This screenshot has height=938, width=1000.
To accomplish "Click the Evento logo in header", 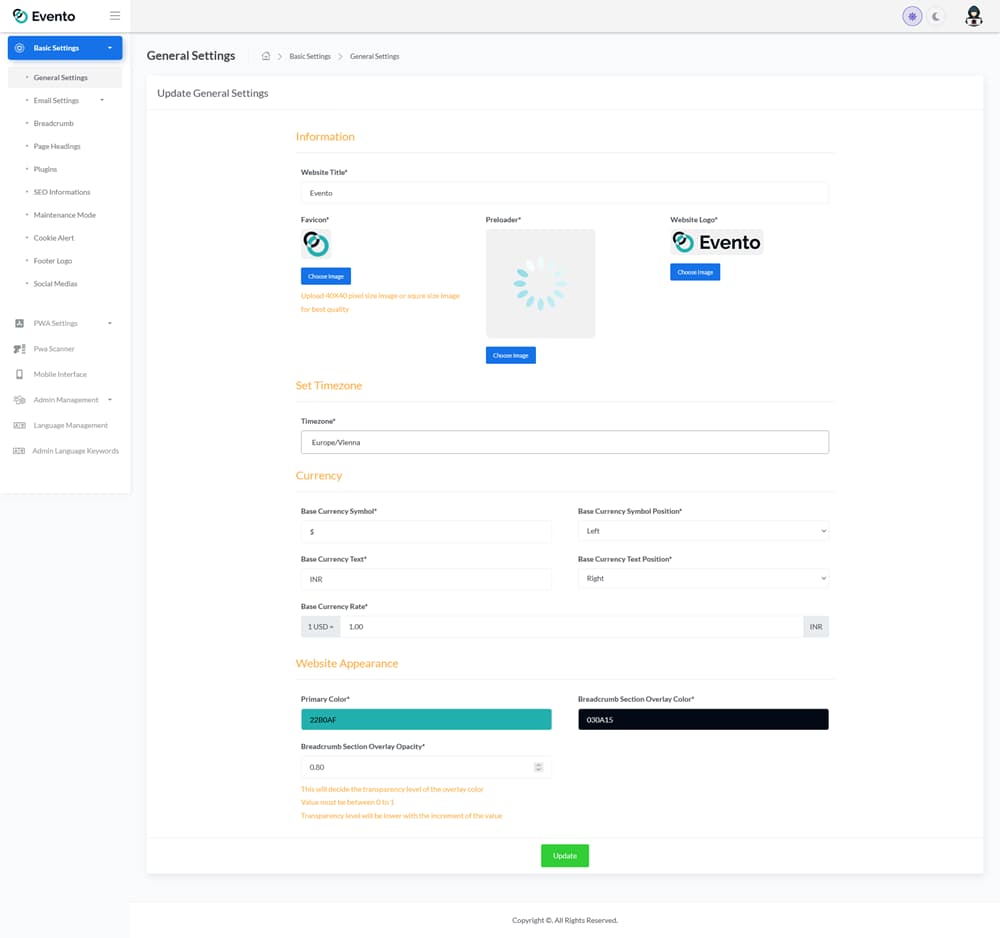I will pyautogui.click(x=44, y=16).
